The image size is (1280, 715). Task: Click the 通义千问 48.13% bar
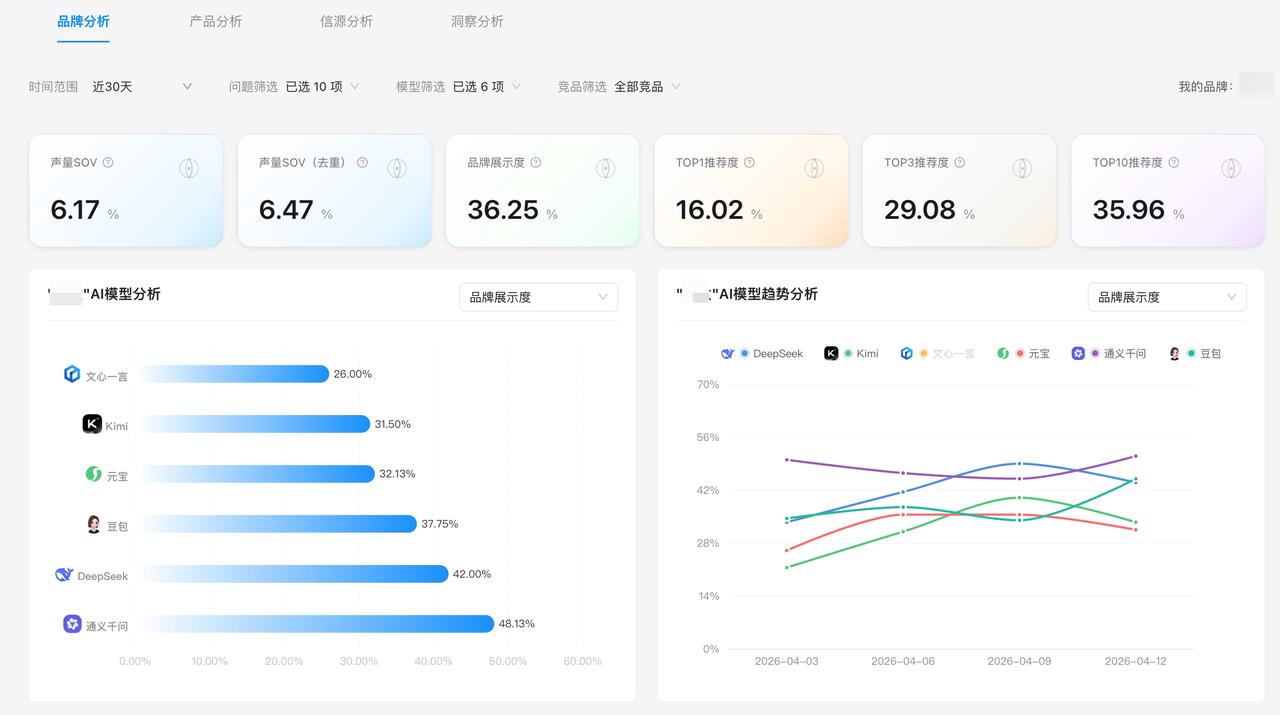click(x=315, y=624)
